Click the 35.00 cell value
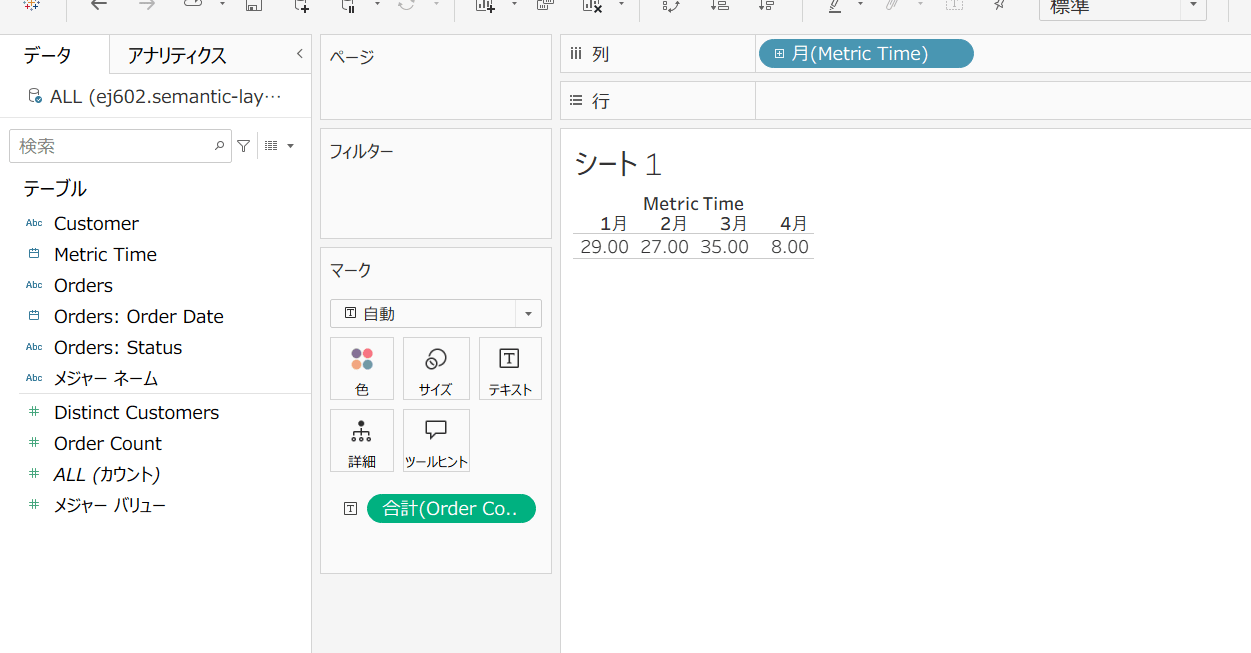The height and width of the screenshot is (653, 1251). click(724, 247)
